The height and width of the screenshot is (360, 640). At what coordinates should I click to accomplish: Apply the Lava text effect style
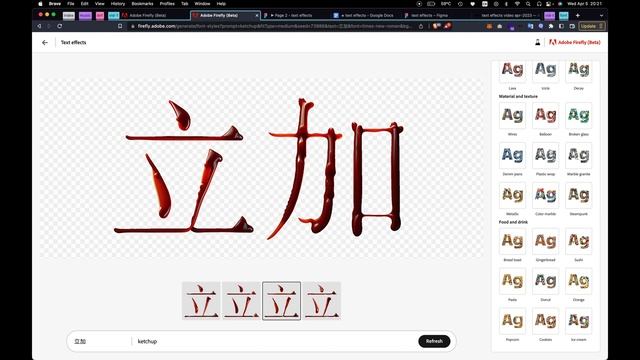click(512, 71)
